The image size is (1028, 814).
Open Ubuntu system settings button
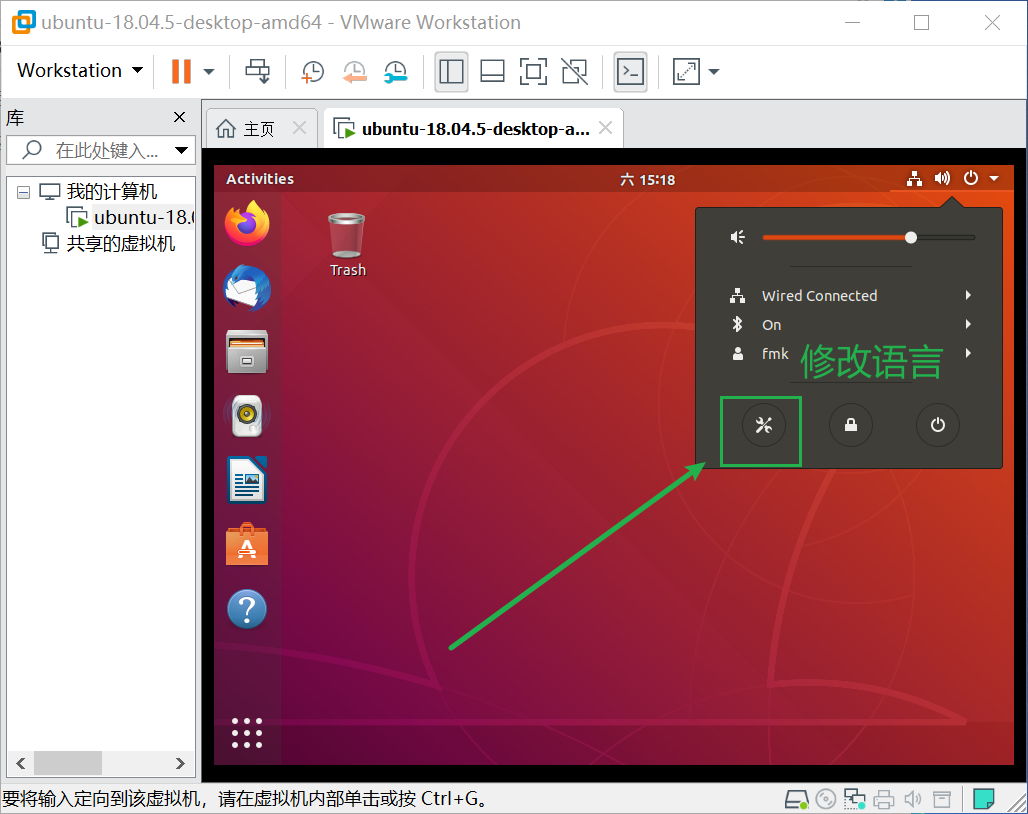tap(764, 425)
